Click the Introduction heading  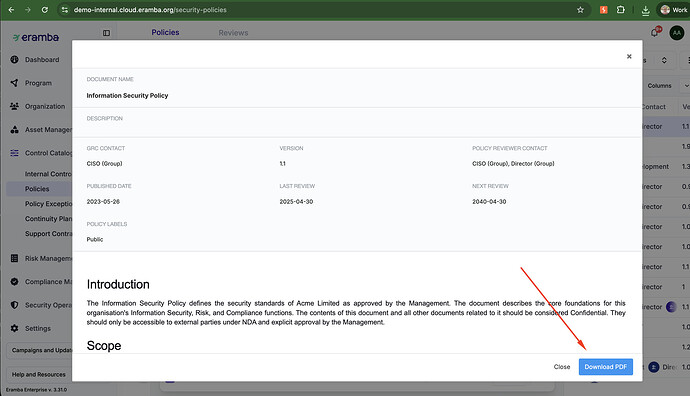(118, 284)
